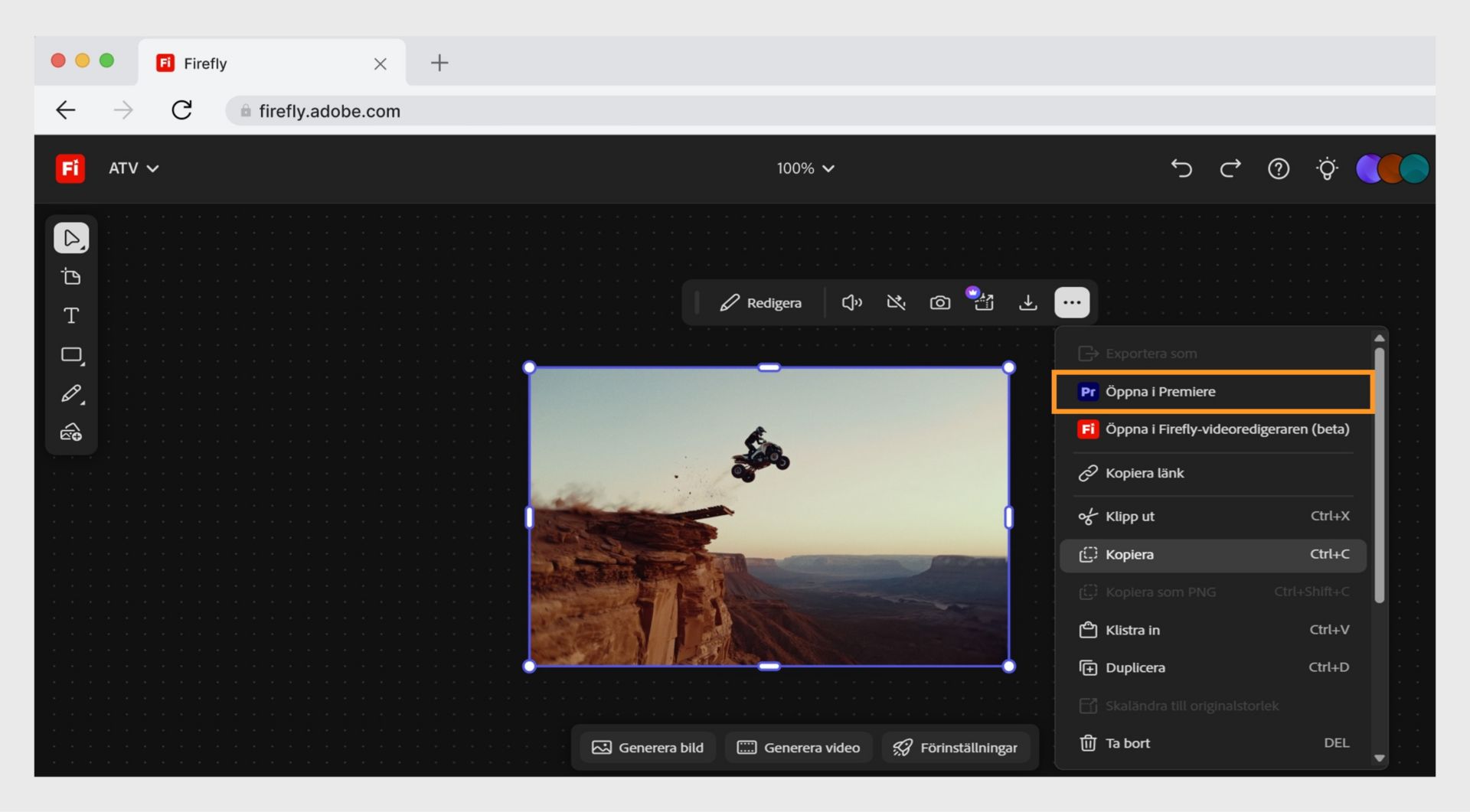
Task: Select the Pencil drawing tool
Action: coord(71,393)
